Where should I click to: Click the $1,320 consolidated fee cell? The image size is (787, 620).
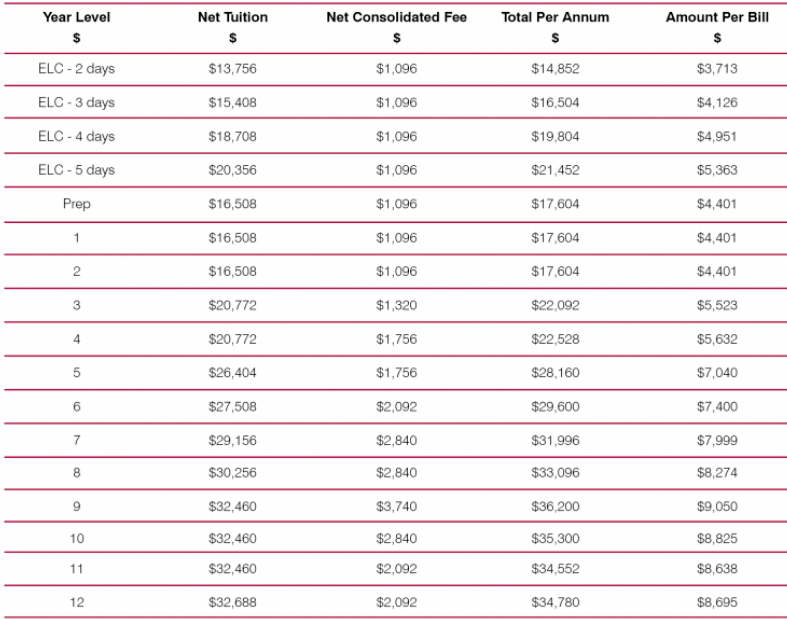[397, 305]
